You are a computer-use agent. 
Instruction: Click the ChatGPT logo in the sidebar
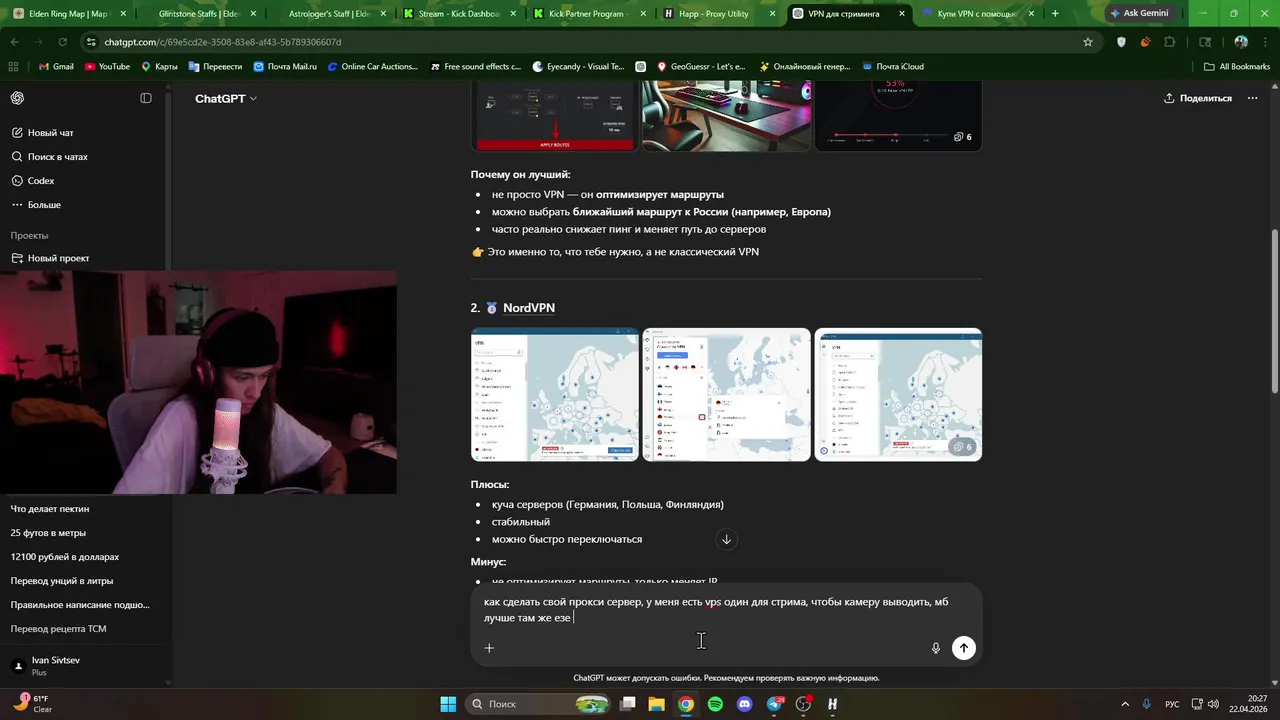pyautogui.click(x=17, y=98)
